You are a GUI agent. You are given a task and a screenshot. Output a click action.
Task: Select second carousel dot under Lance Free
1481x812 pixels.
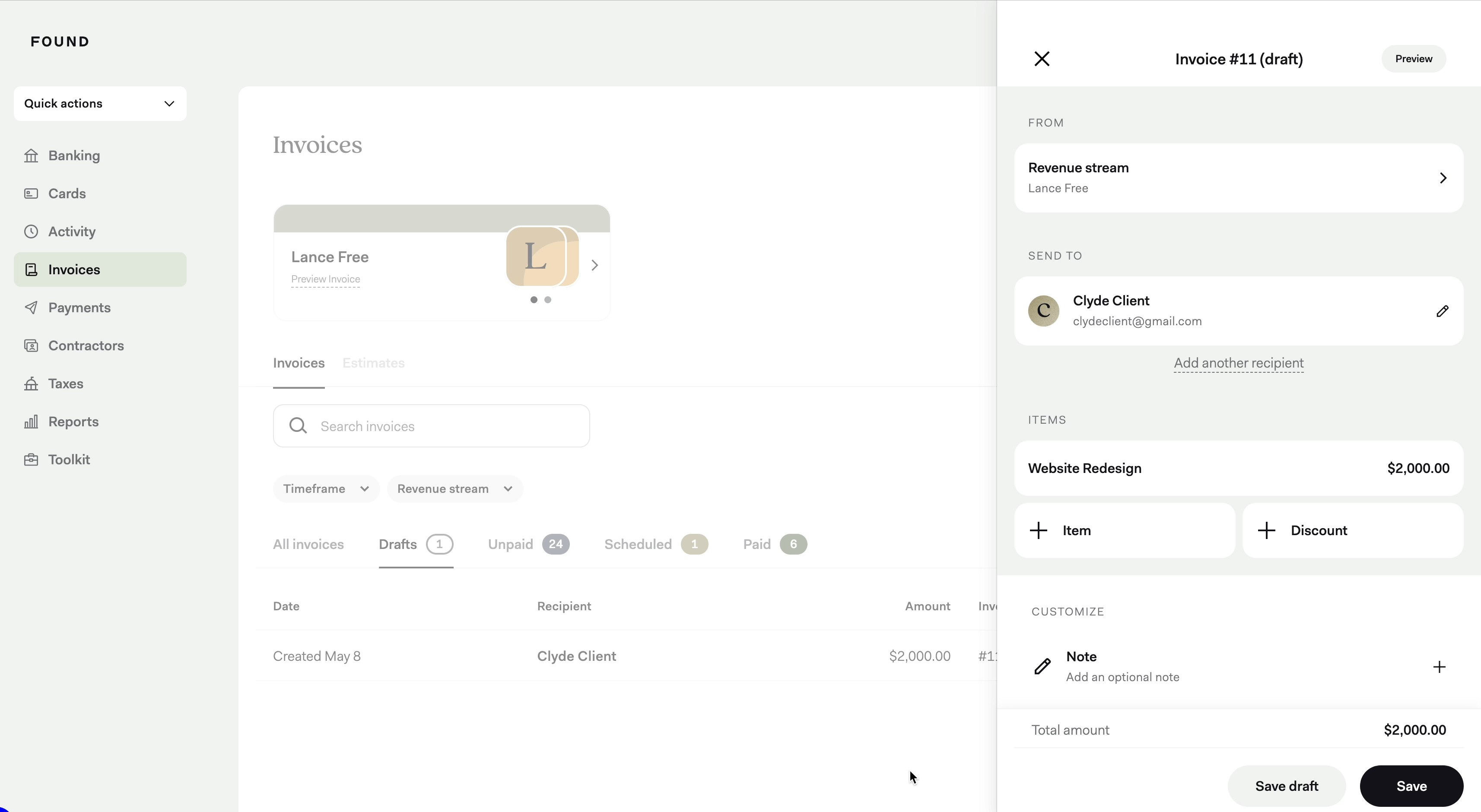coord(547,299)
